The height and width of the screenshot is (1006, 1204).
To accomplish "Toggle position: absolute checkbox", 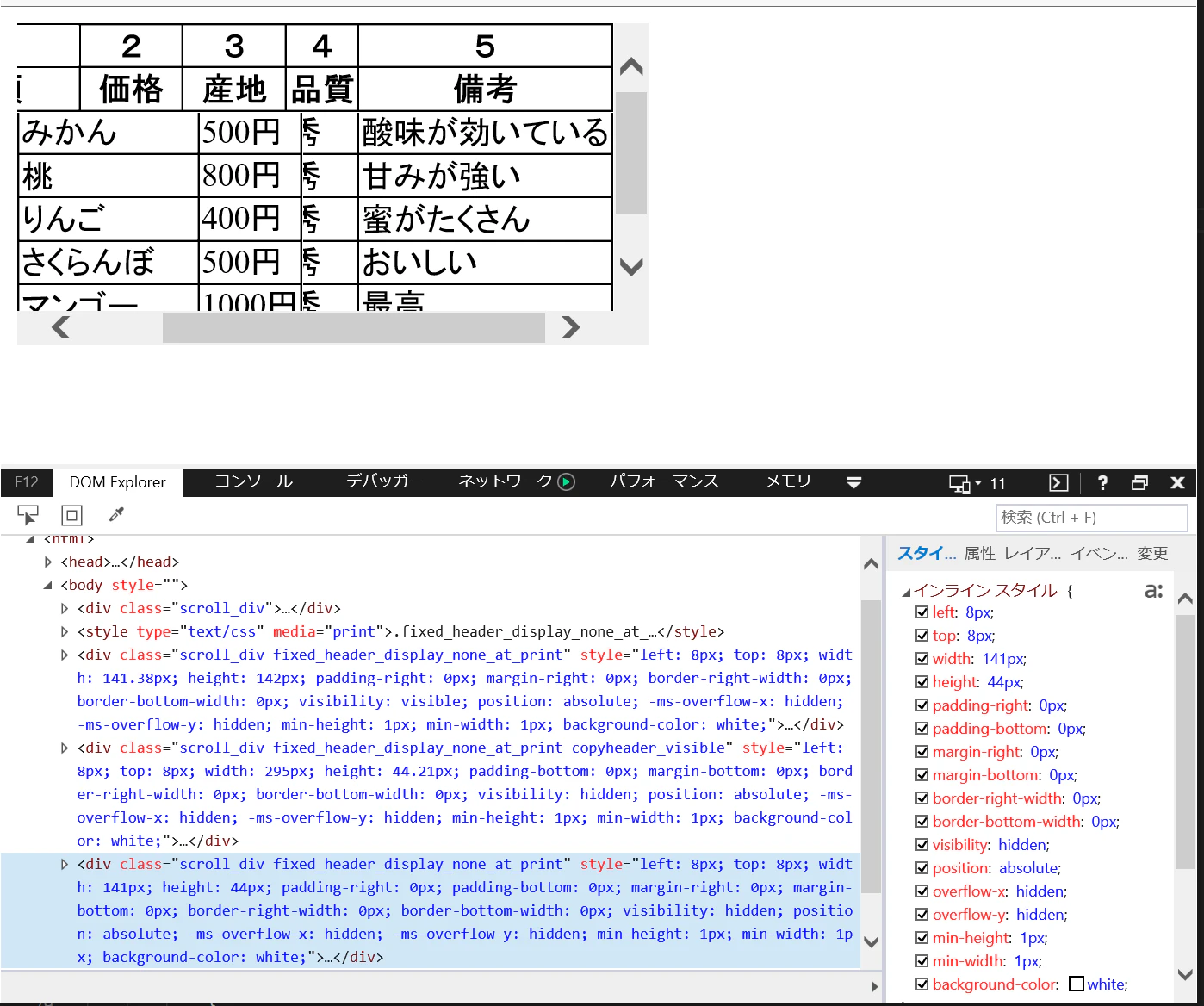I will [x=922, y=868].
